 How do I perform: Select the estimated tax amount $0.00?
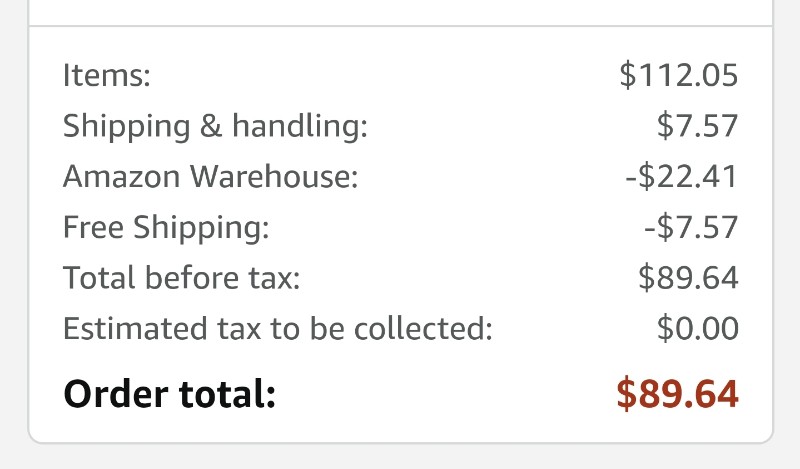click(697, 328)
